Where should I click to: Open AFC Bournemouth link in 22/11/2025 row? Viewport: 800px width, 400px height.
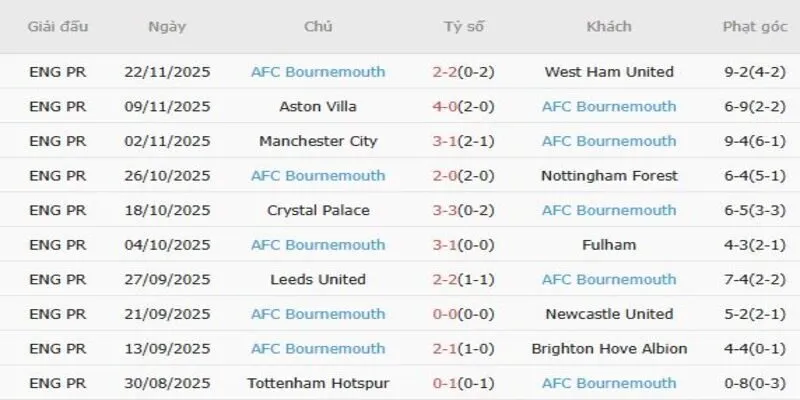[318, 72]
